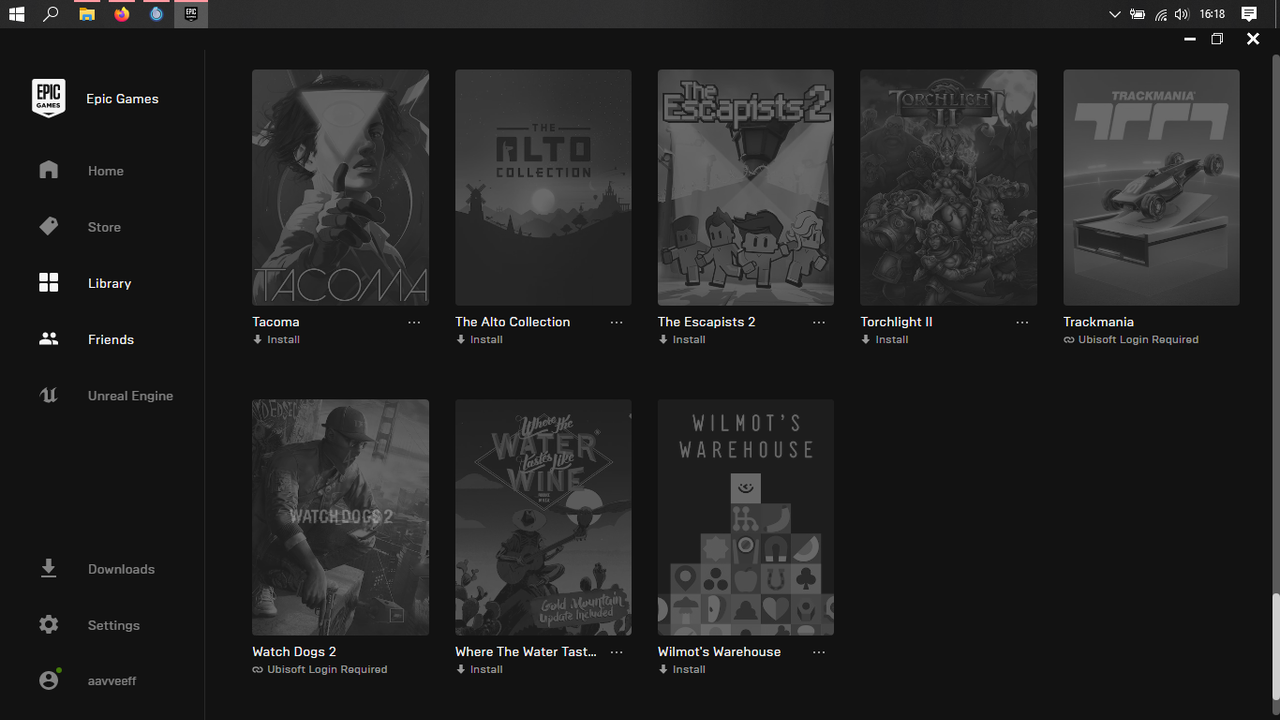Screen dimensions: 1280x720
Task: Open the Windows notification center
Action: click(1249, 14)
